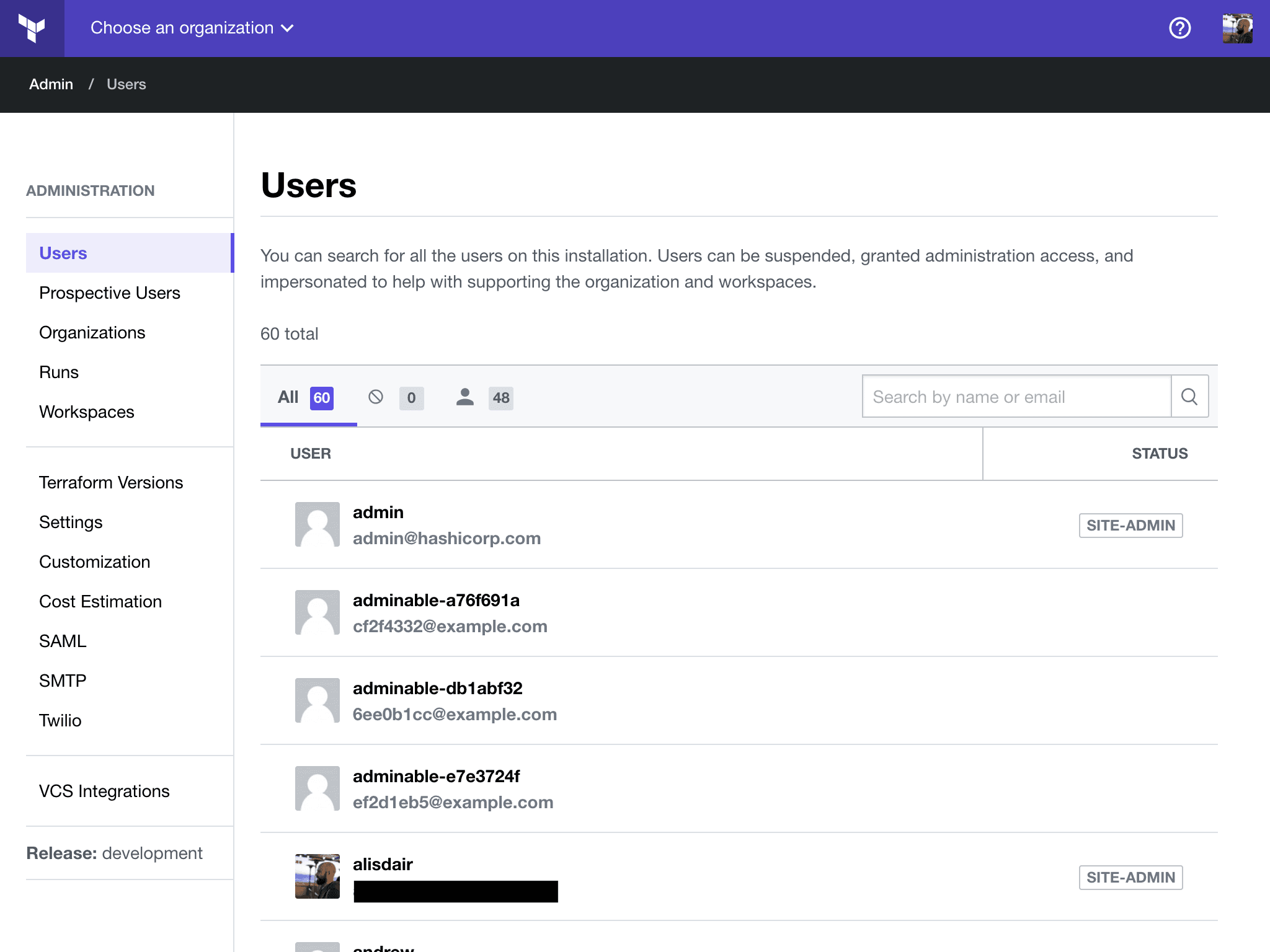Navigate to Workspaces admin section
1270x952 pixels.
click(86, 410)
